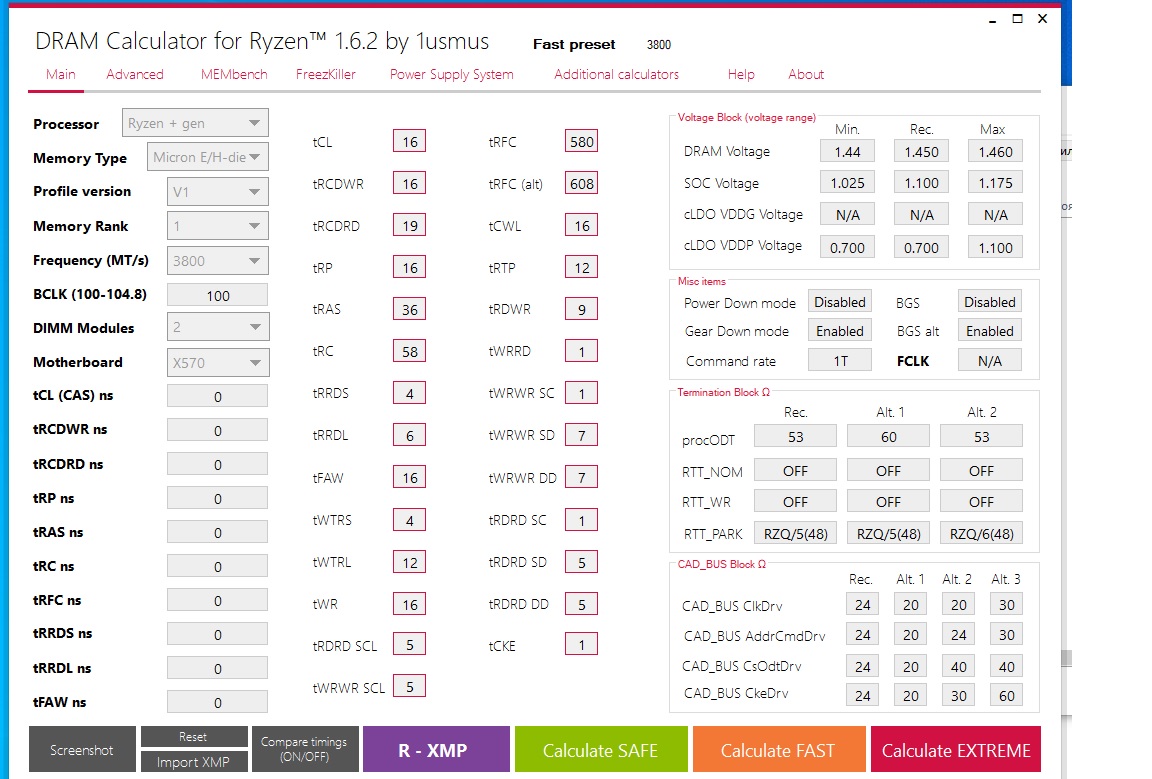The image size is (1152, 779).
Task: Go to the FreezKiller tab
Action: 325,74
